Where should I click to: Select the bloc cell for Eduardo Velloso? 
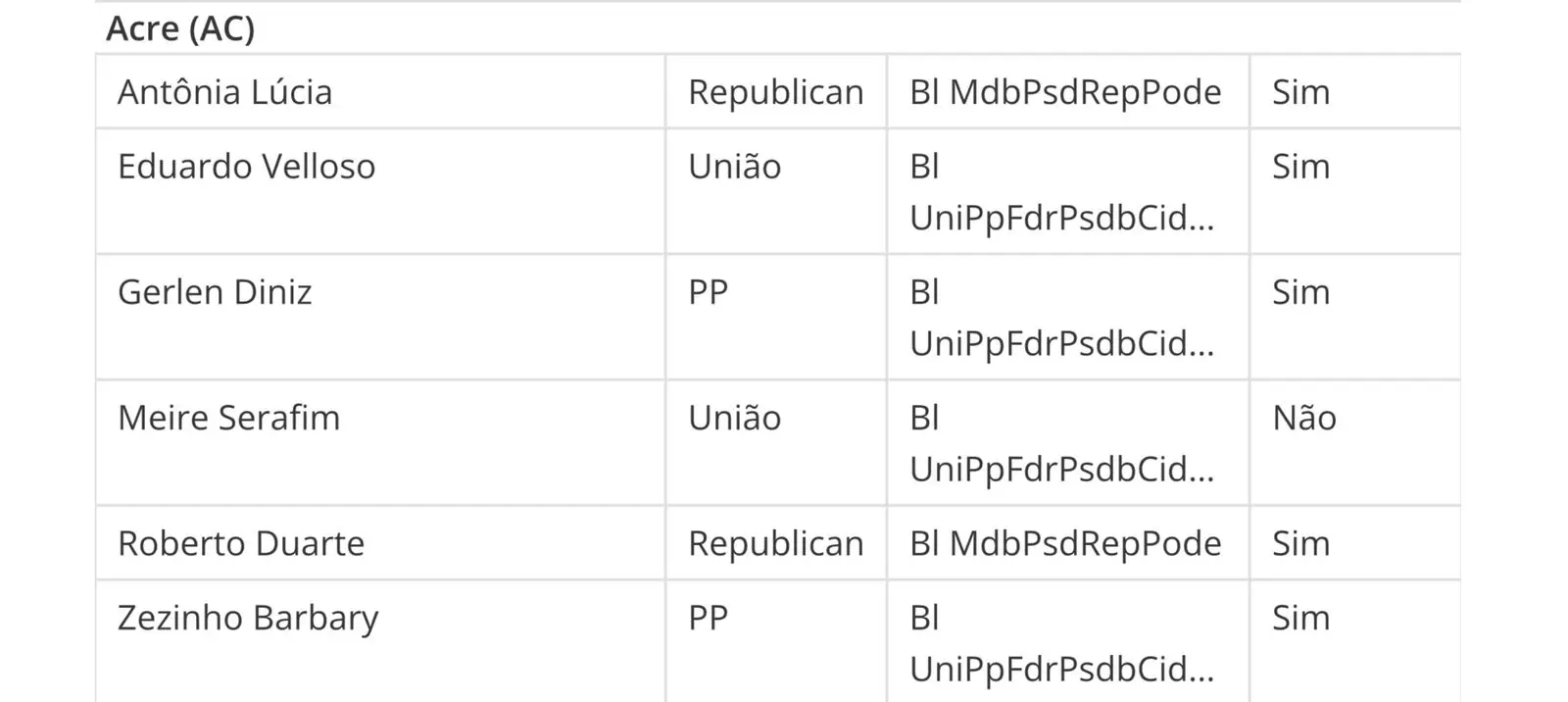tap(1061, 192)
